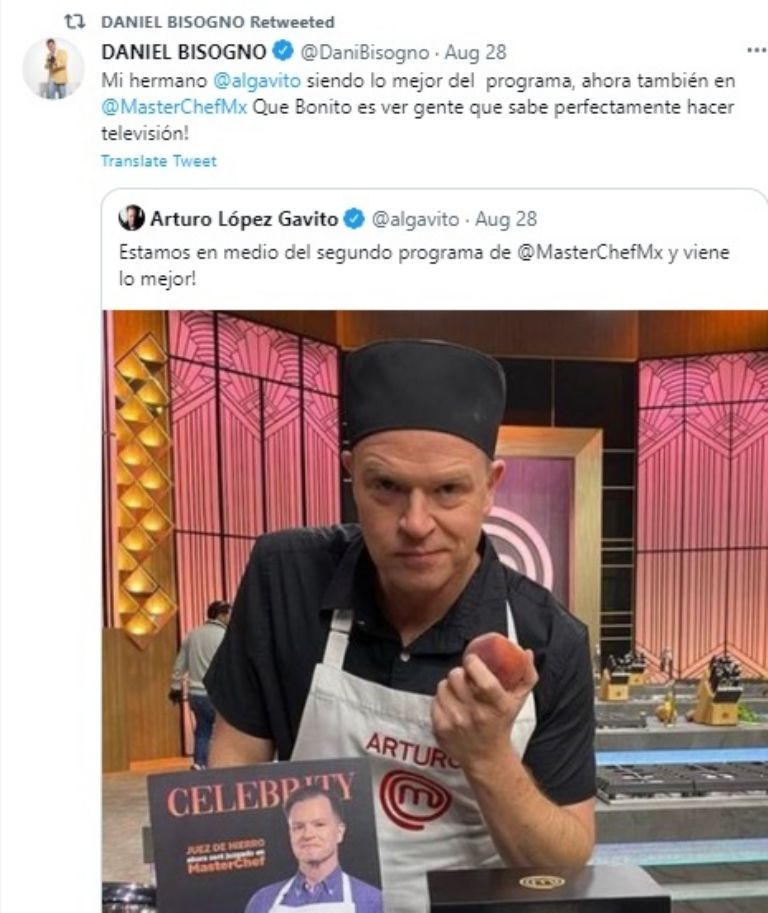Screen dimensions: 768x913
Task: Open the quoted tweet text about segundo programa
Action: pyautogui.click(x=424, y=266)
